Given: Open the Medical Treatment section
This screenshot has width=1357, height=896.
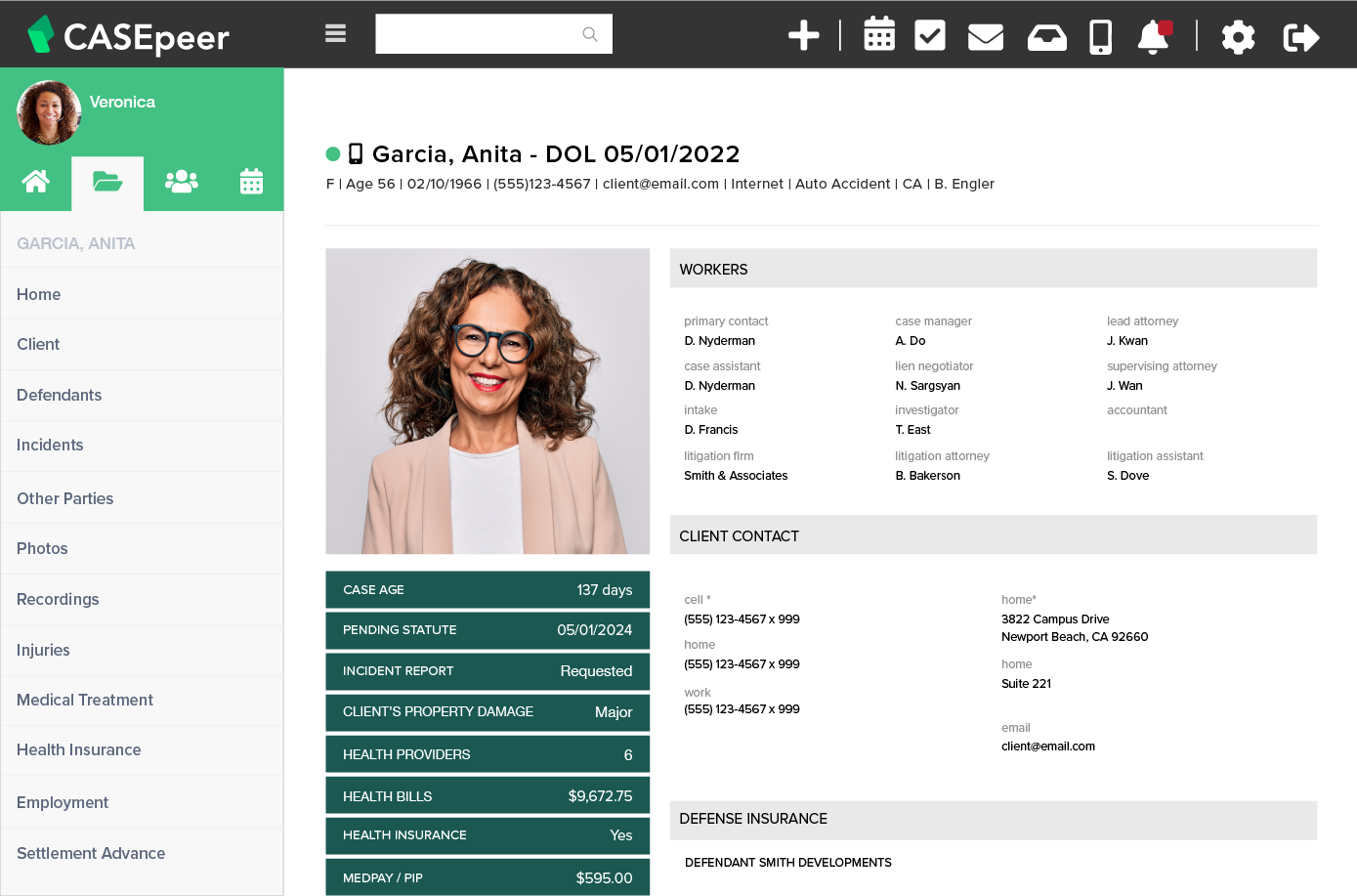Looking at the screenshot, I should pyautogui.click(x=85, y=700).
